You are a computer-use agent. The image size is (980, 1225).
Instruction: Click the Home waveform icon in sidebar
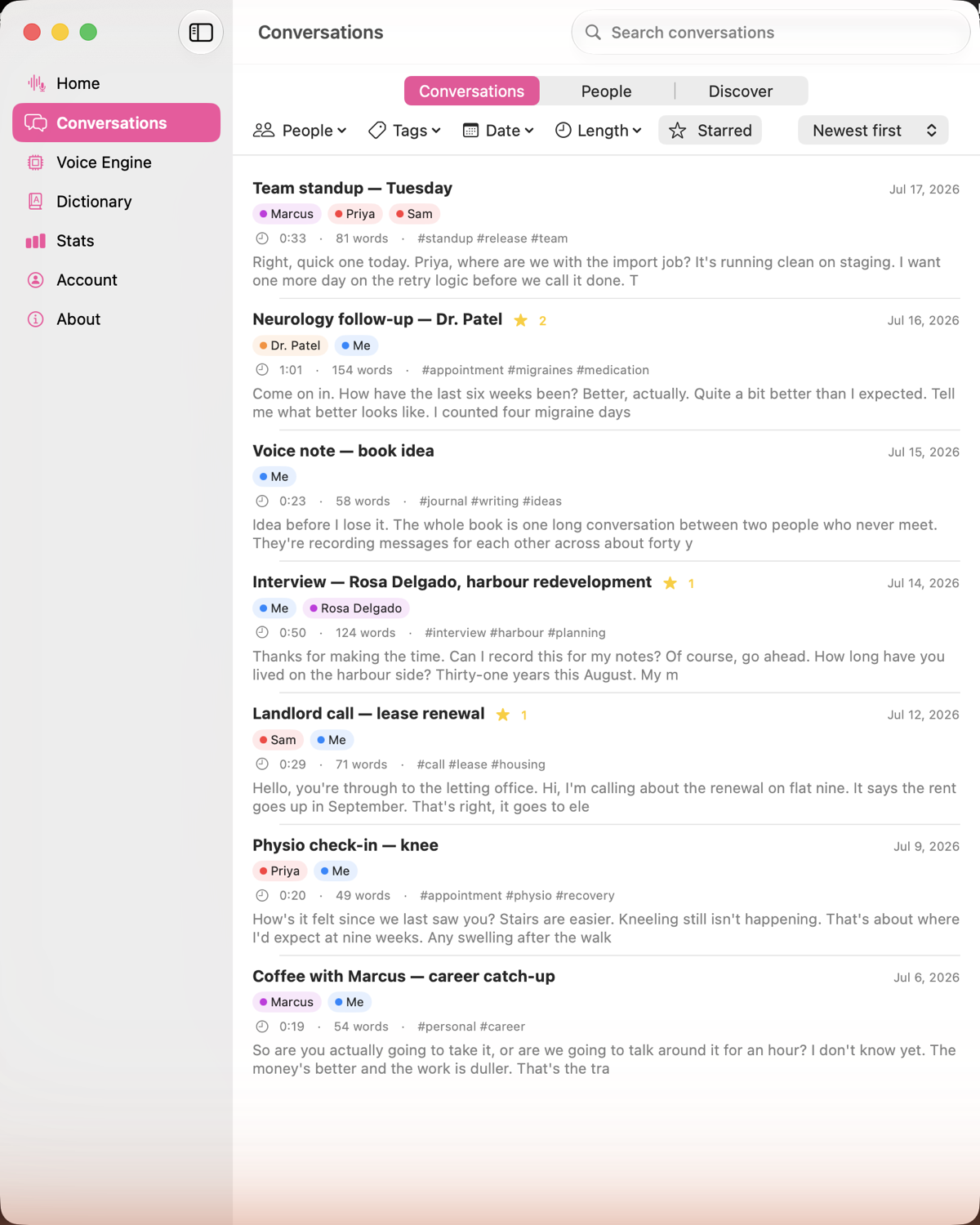coord(36,83)
